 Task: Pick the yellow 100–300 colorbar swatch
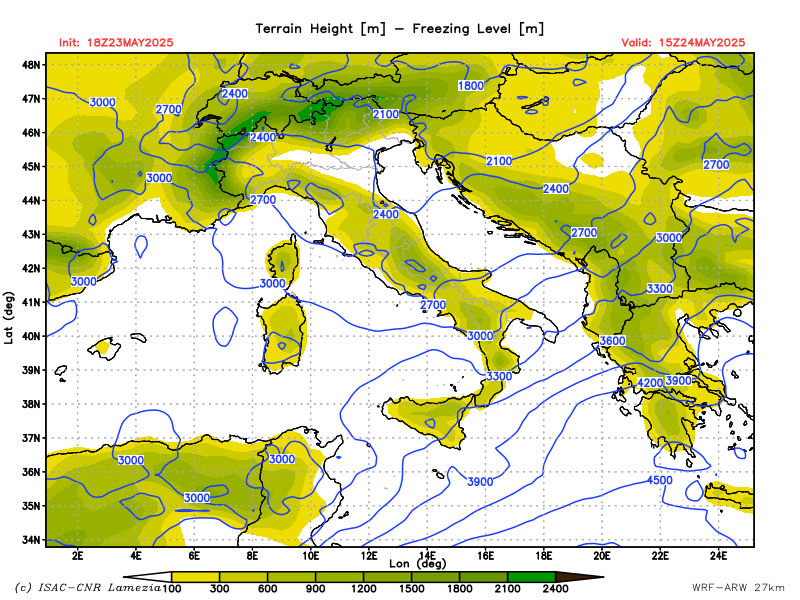click(195, 577)
